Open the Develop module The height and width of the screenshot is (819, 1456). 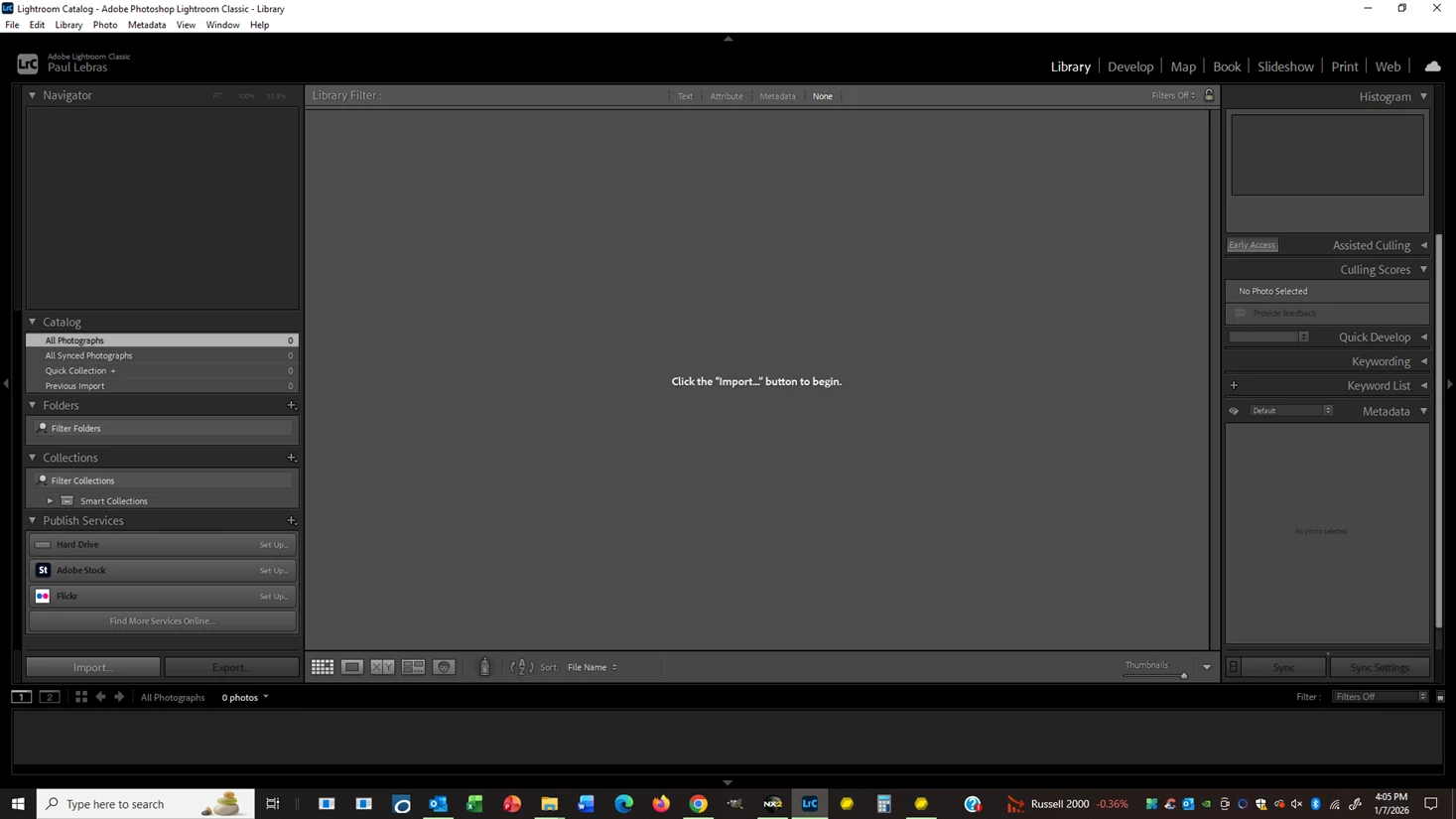[1130, 67]
